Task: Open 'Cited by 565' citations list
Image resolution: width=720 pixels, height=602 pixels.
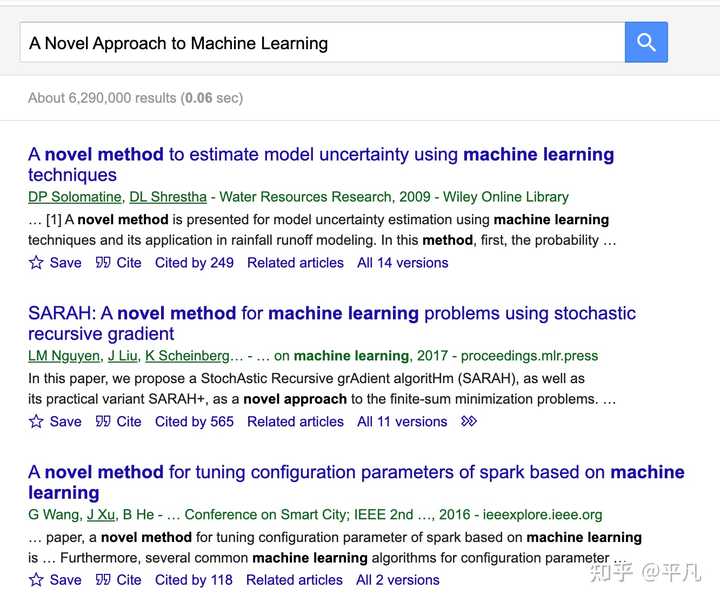Action: (194, 422)
